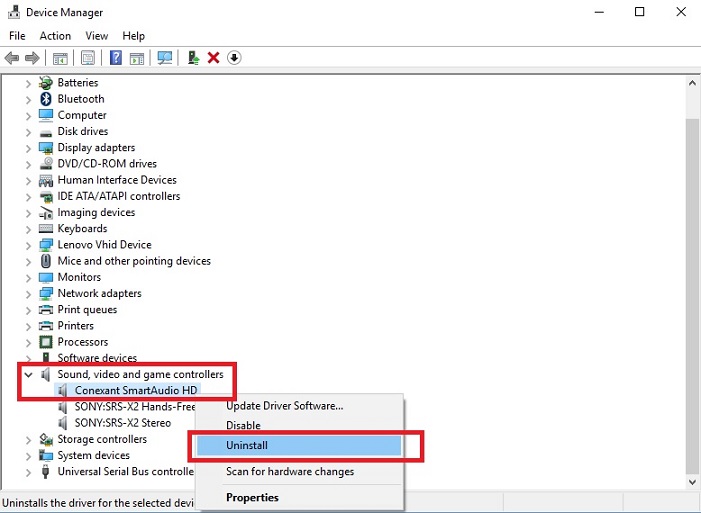Click the Imaging devices camera icon
This screenshot has height=513, width=701.
46,213
